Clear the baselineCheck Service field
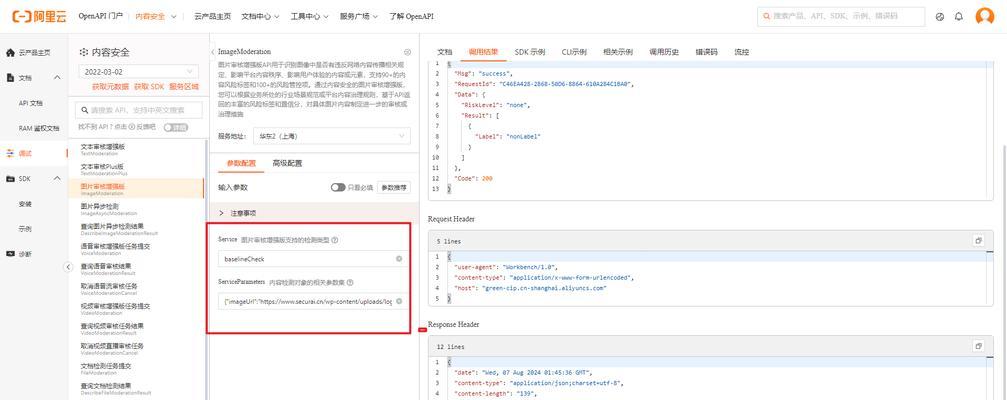1007x400 pixels. point(399,259)
